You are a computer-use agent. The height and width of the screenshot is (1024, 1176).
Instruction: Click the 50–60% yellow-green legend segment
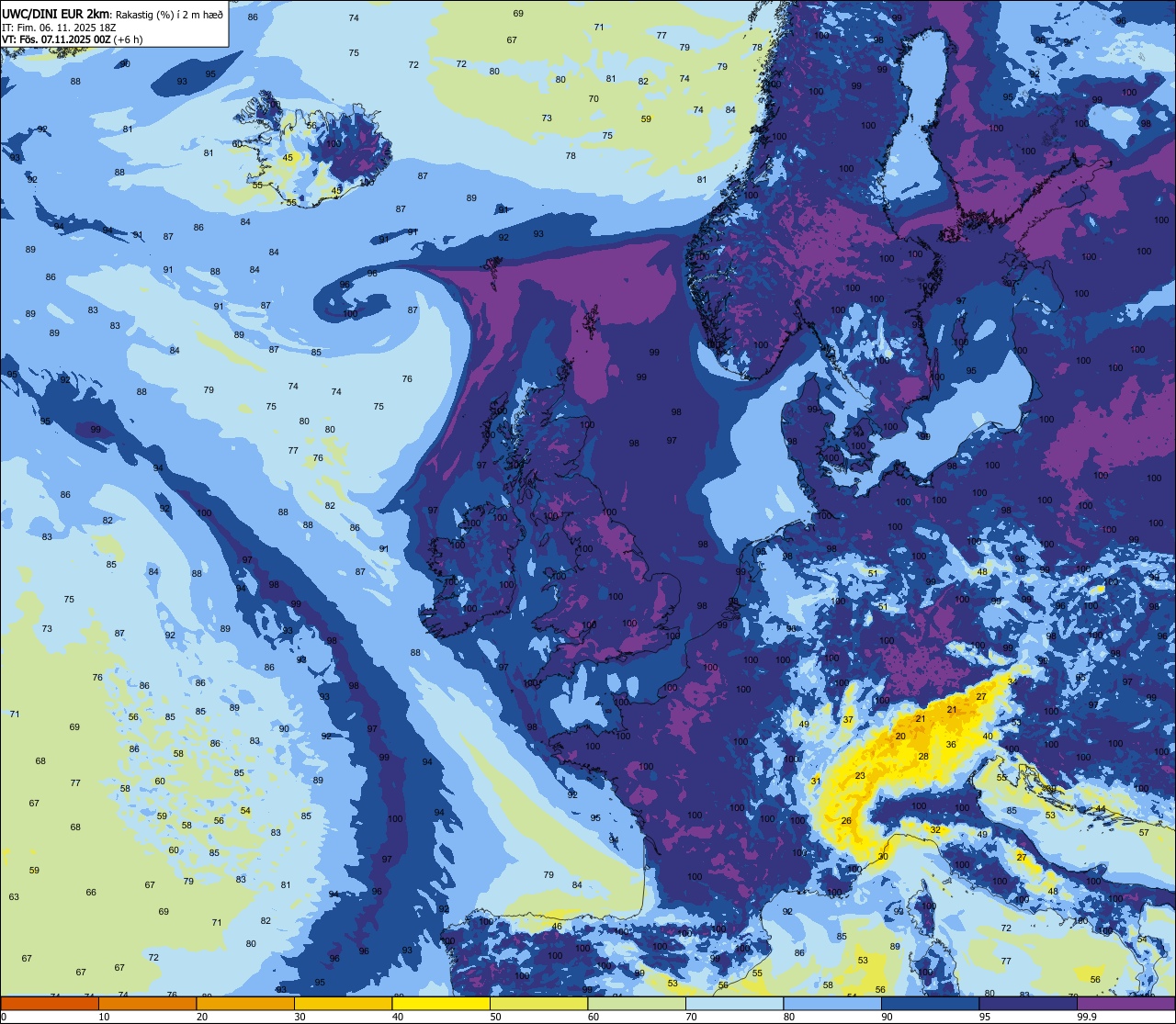coord(538,1003)
